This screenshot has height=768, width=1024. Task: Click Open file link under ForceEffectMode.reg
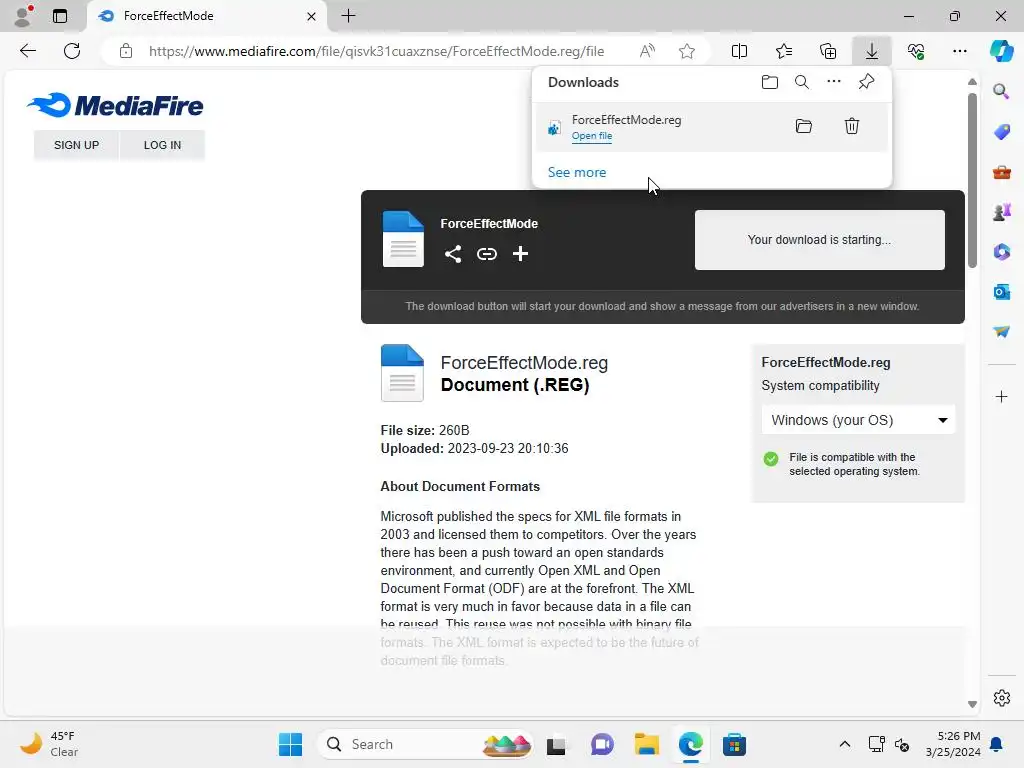click(x=592, y=136)
